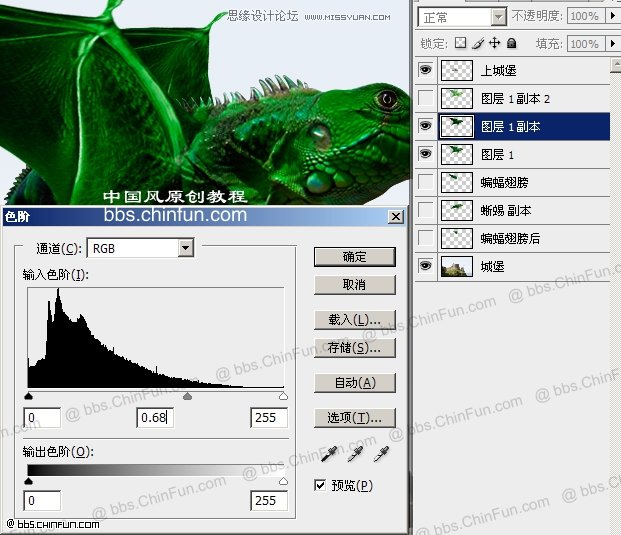Close the 色阶 Levels dialog

396,217
